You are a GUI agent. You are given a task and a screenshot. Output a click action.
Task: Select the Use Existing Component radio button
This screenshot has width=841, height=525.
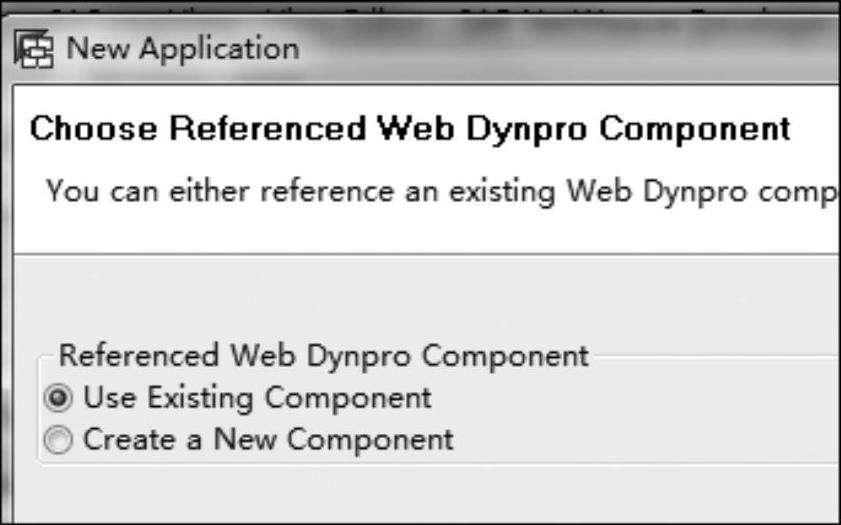click(58, 398)
